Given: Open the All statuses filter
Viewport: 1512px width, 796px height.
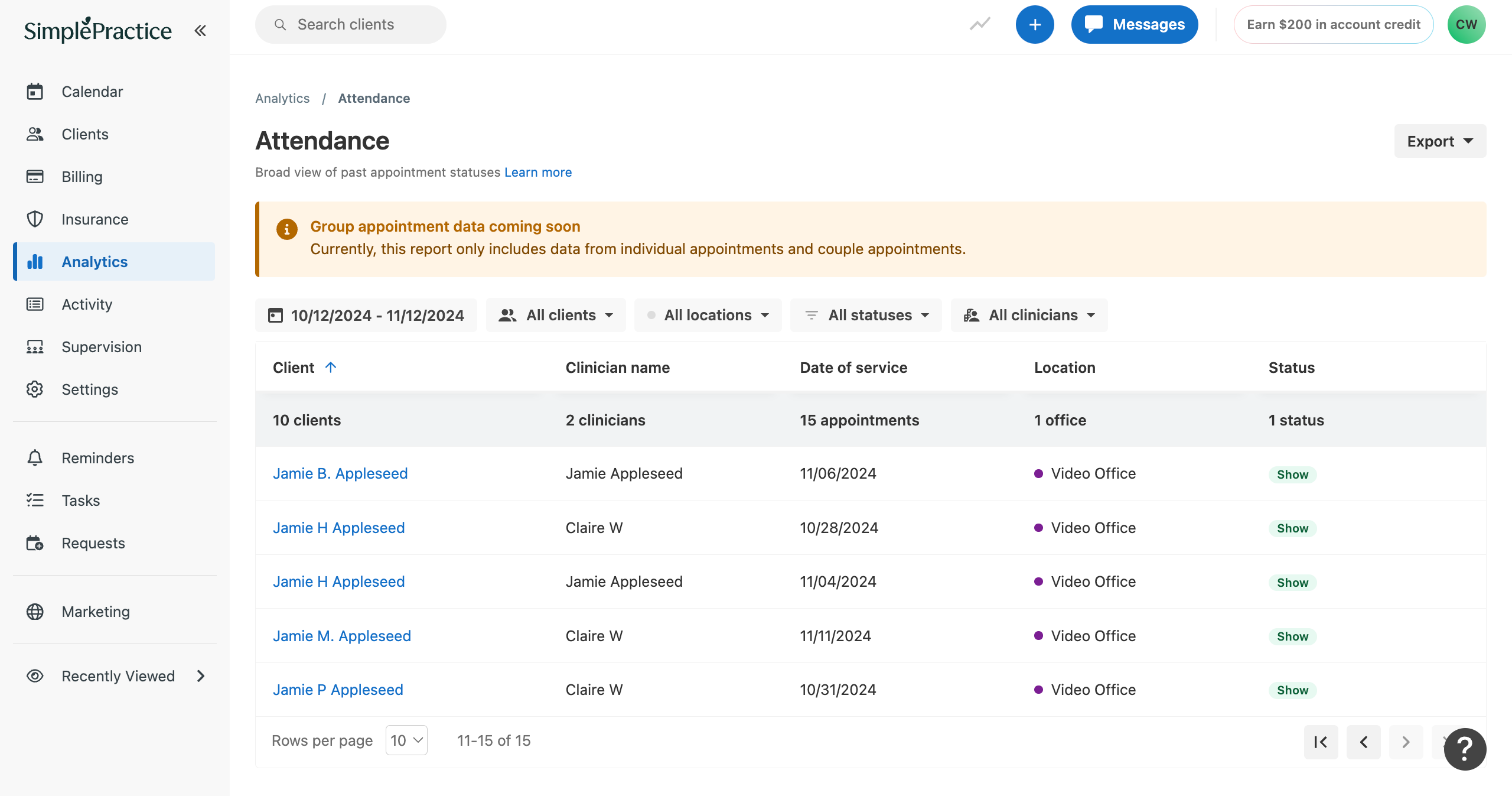Looking at the screenshot, I should [866, 315].
